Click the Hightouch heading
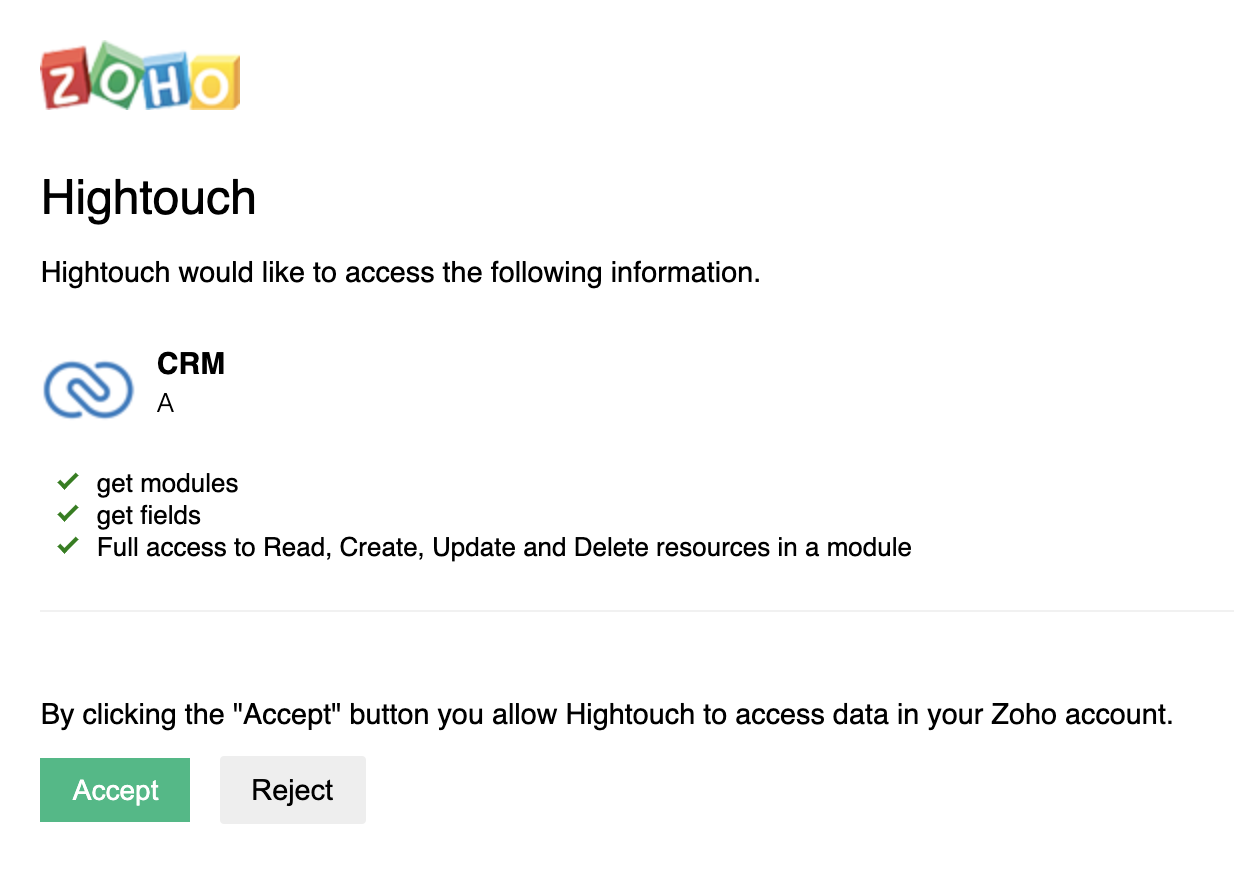The height and width of the screenshot is (878, 1234). 149,197
